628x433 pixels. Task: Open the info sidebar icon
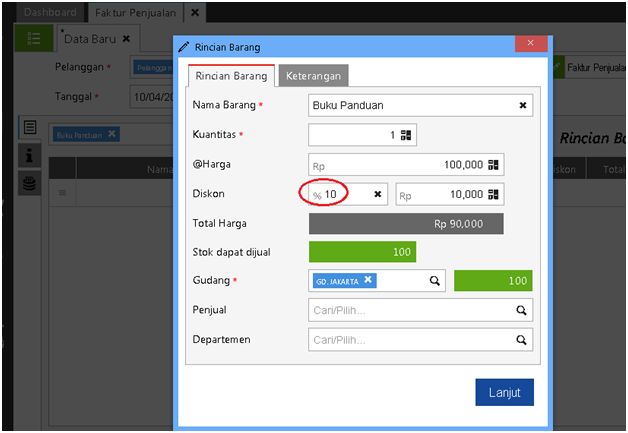coord(30,155)
